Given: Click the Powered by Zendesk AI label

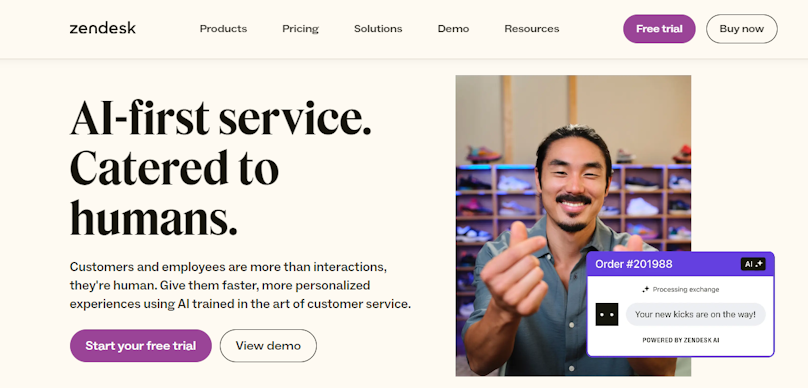Looking at the screenshot, I should click(x=681, y=341).
